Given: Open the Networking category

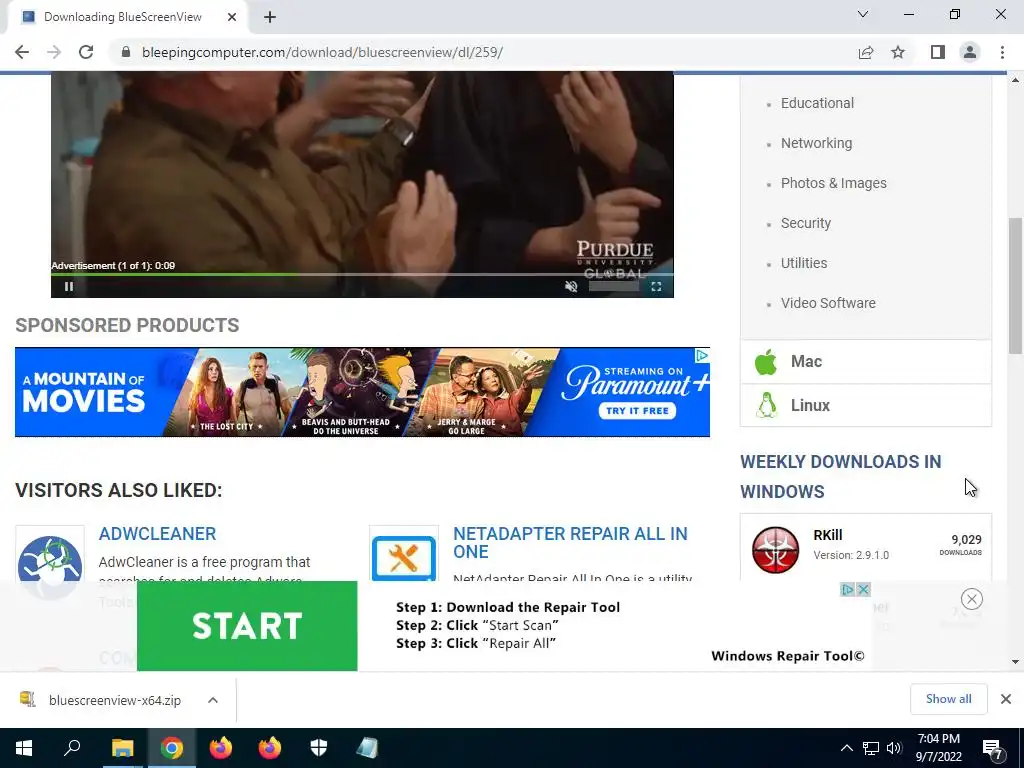Looking at the screenshot, I should pyautogui.click(x=816, y=143).
